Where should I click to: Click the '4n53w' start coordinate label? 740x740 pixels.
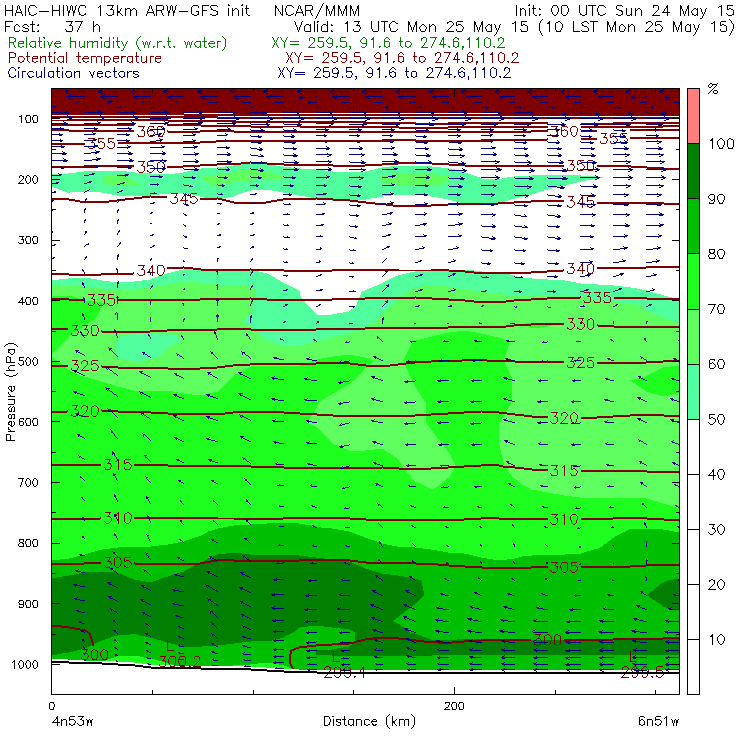point(72,721)
